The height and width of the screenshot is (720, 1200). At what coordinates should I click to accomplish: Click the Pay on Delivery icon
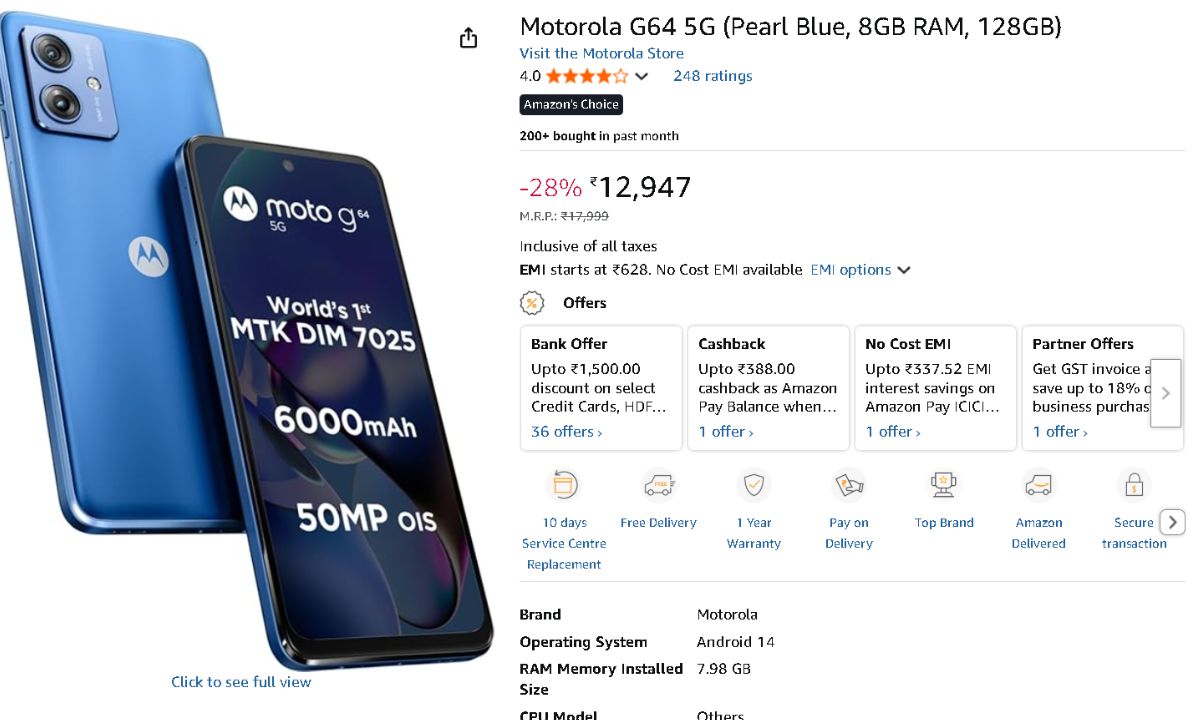point(849,486)
